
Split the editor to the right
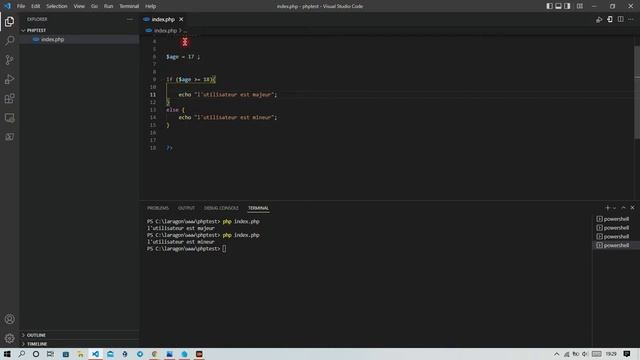coord(620,20)
